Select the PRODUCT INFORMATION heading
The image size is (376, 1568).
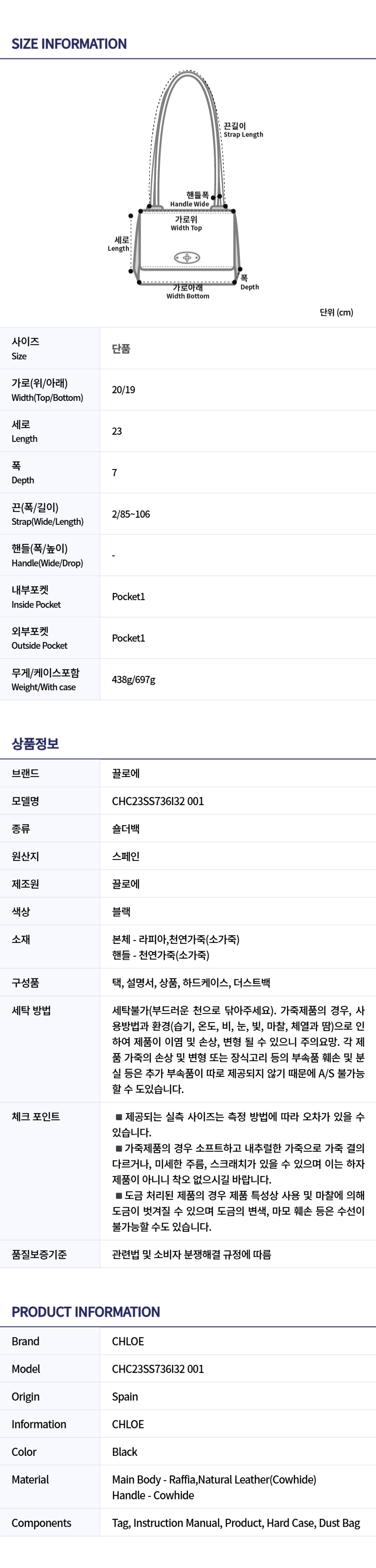pyautogui.click(x=86, y=1312)
